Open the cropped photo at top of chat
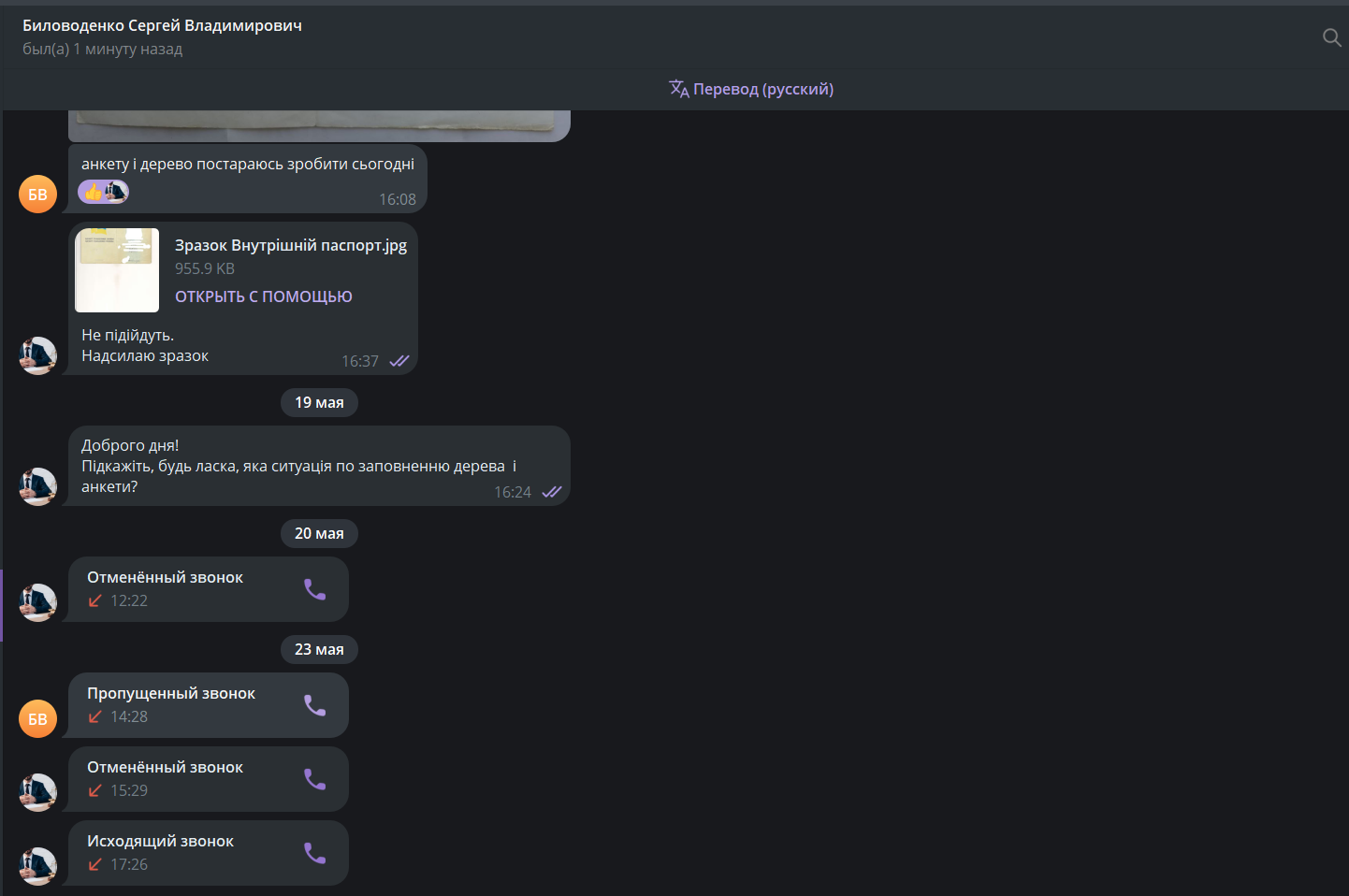The height and width of the screenshot is (896, 1349). point(319,125)
